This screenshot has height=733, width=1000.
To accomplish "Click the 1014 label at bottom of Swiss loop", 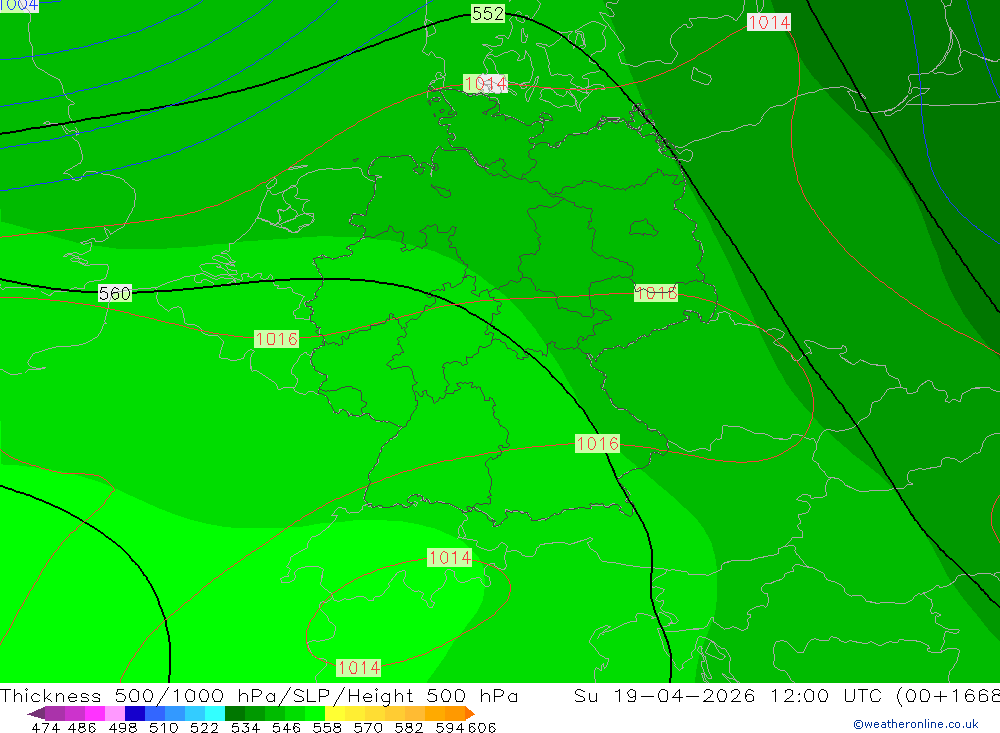I will click(358, 668).
